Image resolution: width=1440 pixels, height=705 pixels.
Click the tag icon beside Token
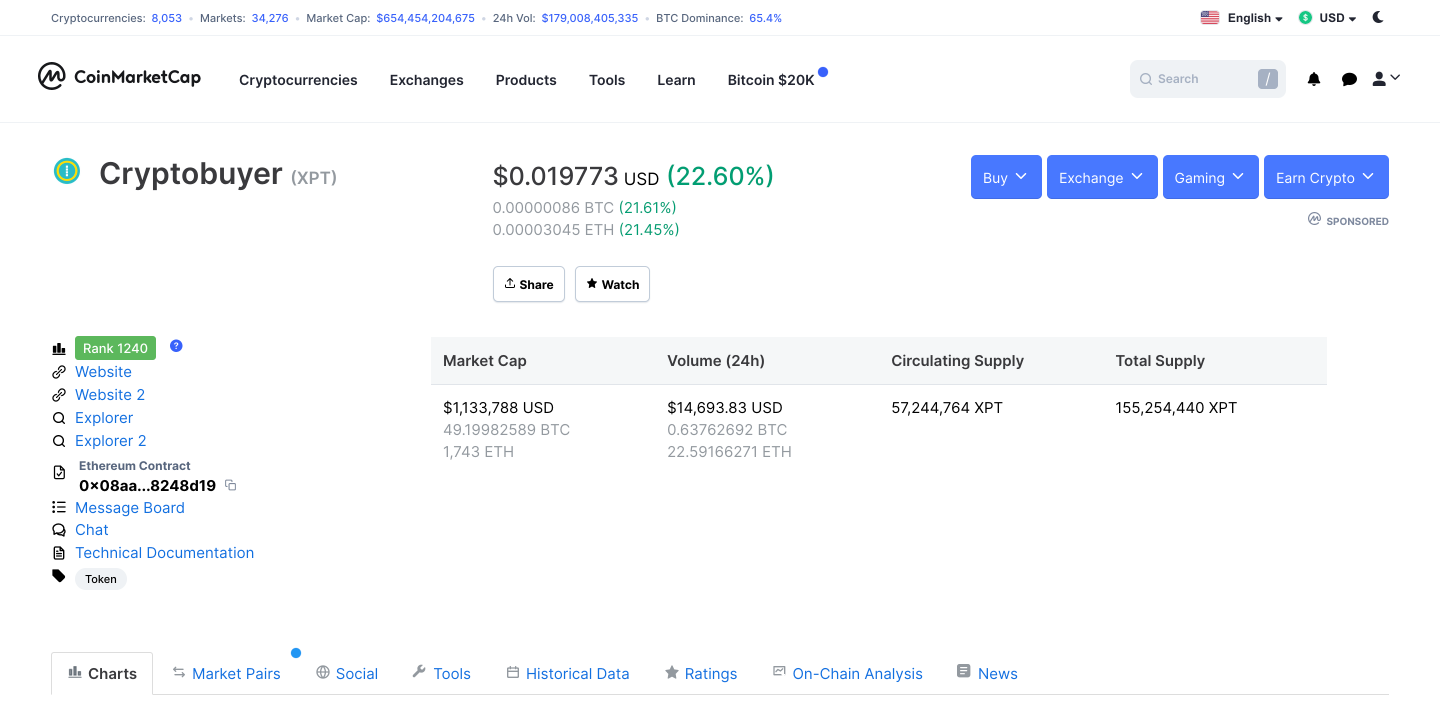(x=59, y=576)
